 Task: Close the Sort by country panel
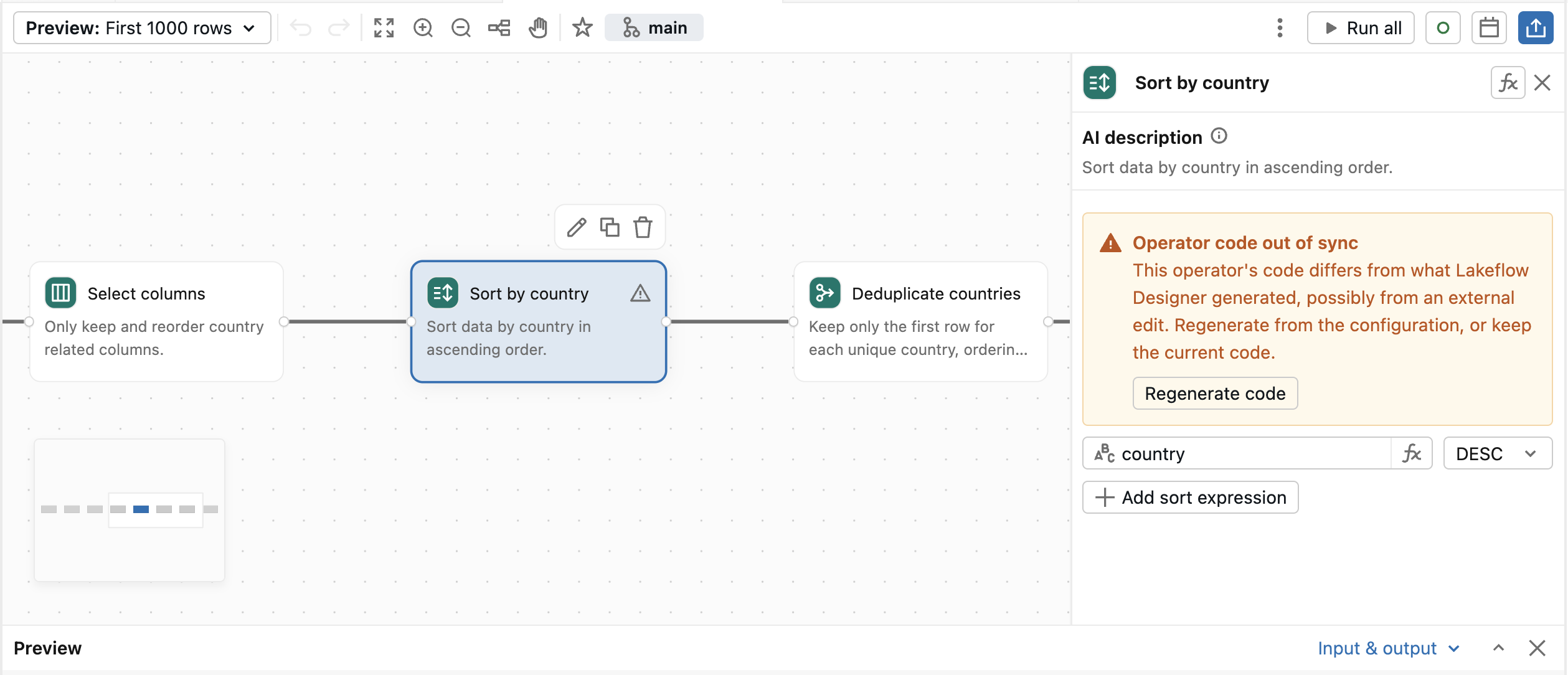coord(1542,83)
